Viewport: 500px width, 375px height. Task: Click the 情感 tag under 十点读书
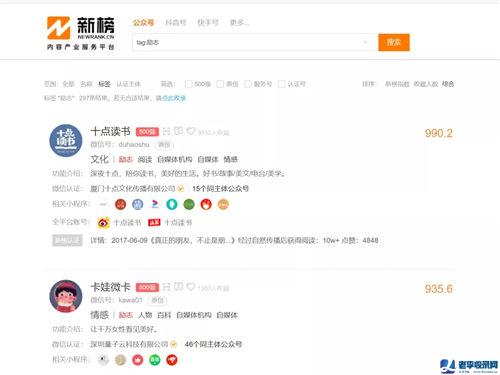pyautogui.click(x=231, y=160)
